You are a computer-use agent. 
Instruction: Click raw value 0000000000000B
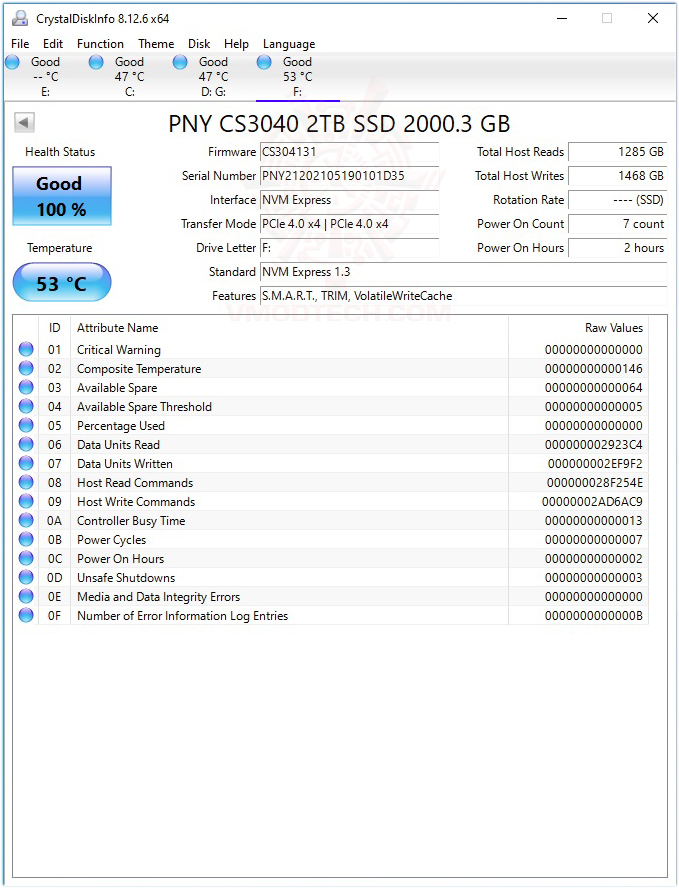593,616
